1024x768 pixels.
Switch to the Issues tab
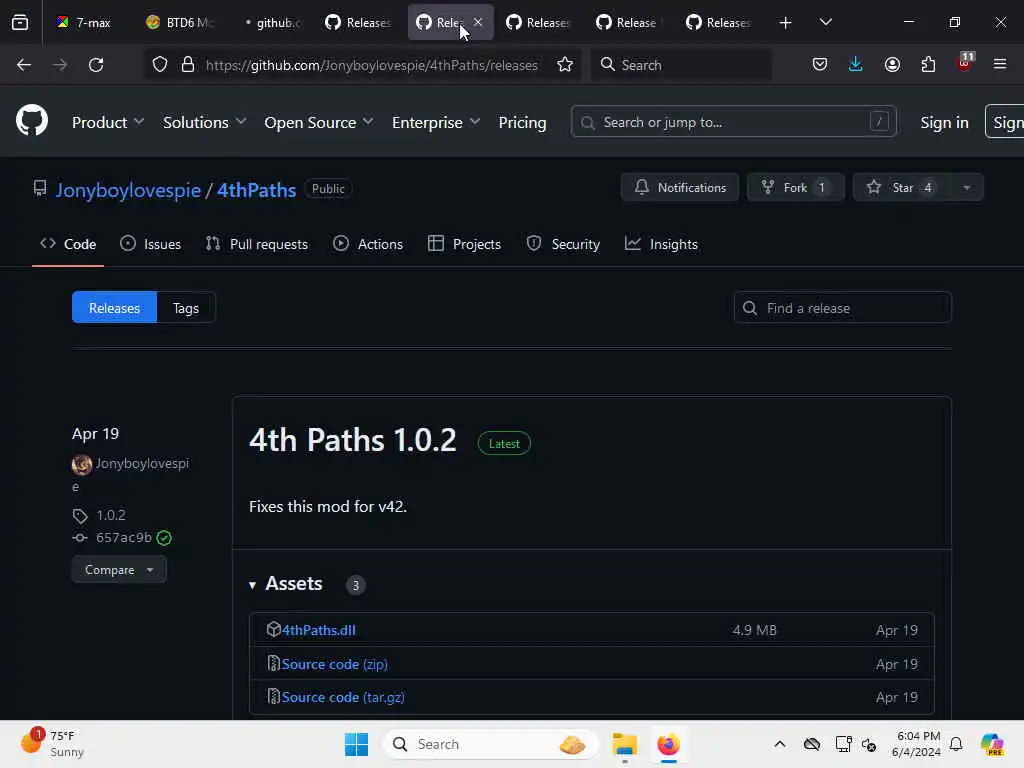[151, 244]
